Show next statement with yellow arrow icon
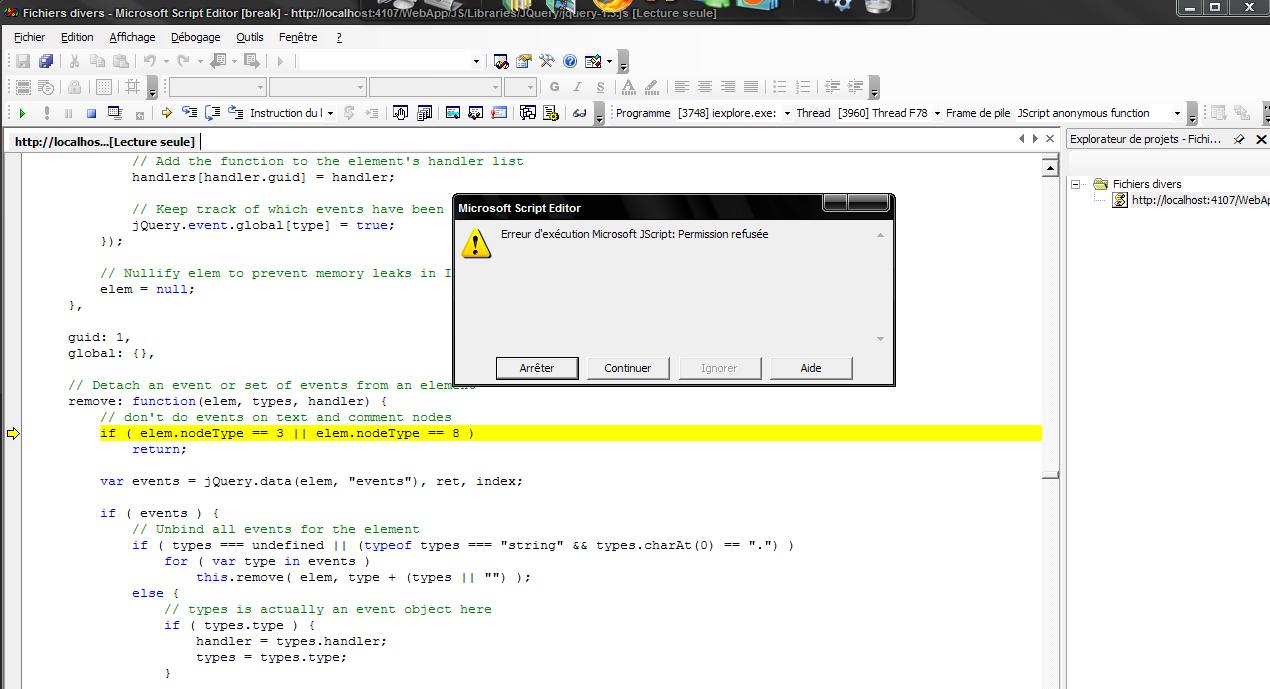 click(167, 113)
